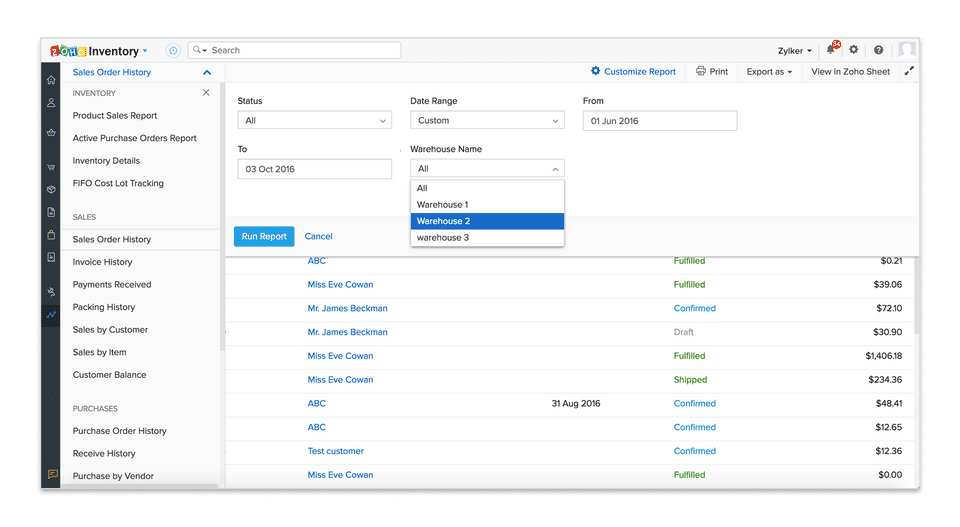Screen dimensions: 960x527
Task: Open Purchase Order History report
Action: [119, 431]
